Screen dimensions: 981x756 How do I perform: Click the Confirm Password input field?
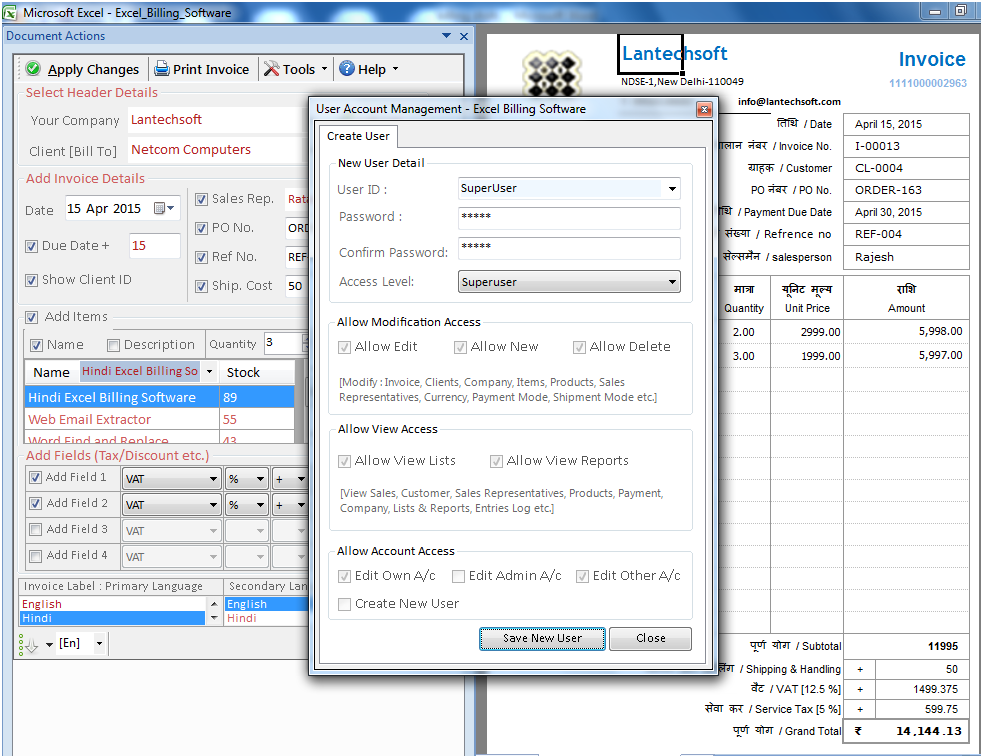(x=569, y=248)
